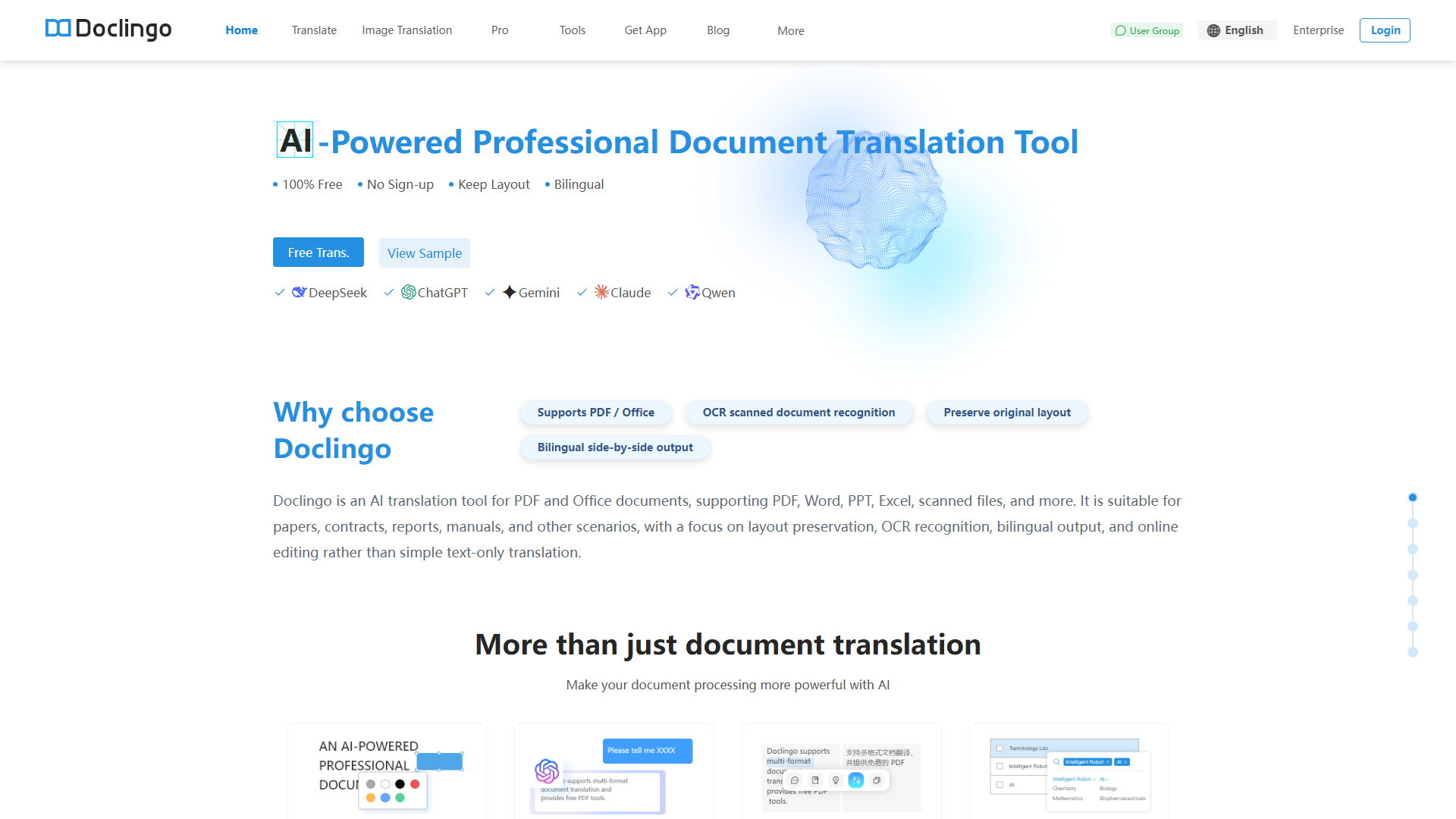Open the English language selector
Viewport: 1456px width, 819px height.
(1238, 30)
